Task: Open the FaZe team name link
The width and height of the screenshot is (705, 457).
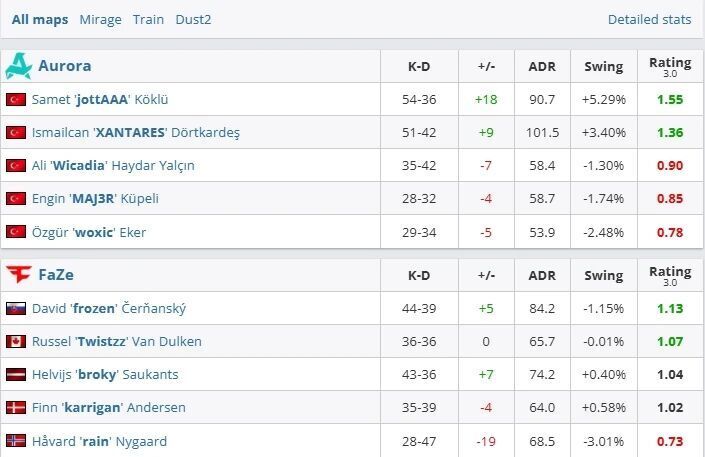Action: click(58, 274)
